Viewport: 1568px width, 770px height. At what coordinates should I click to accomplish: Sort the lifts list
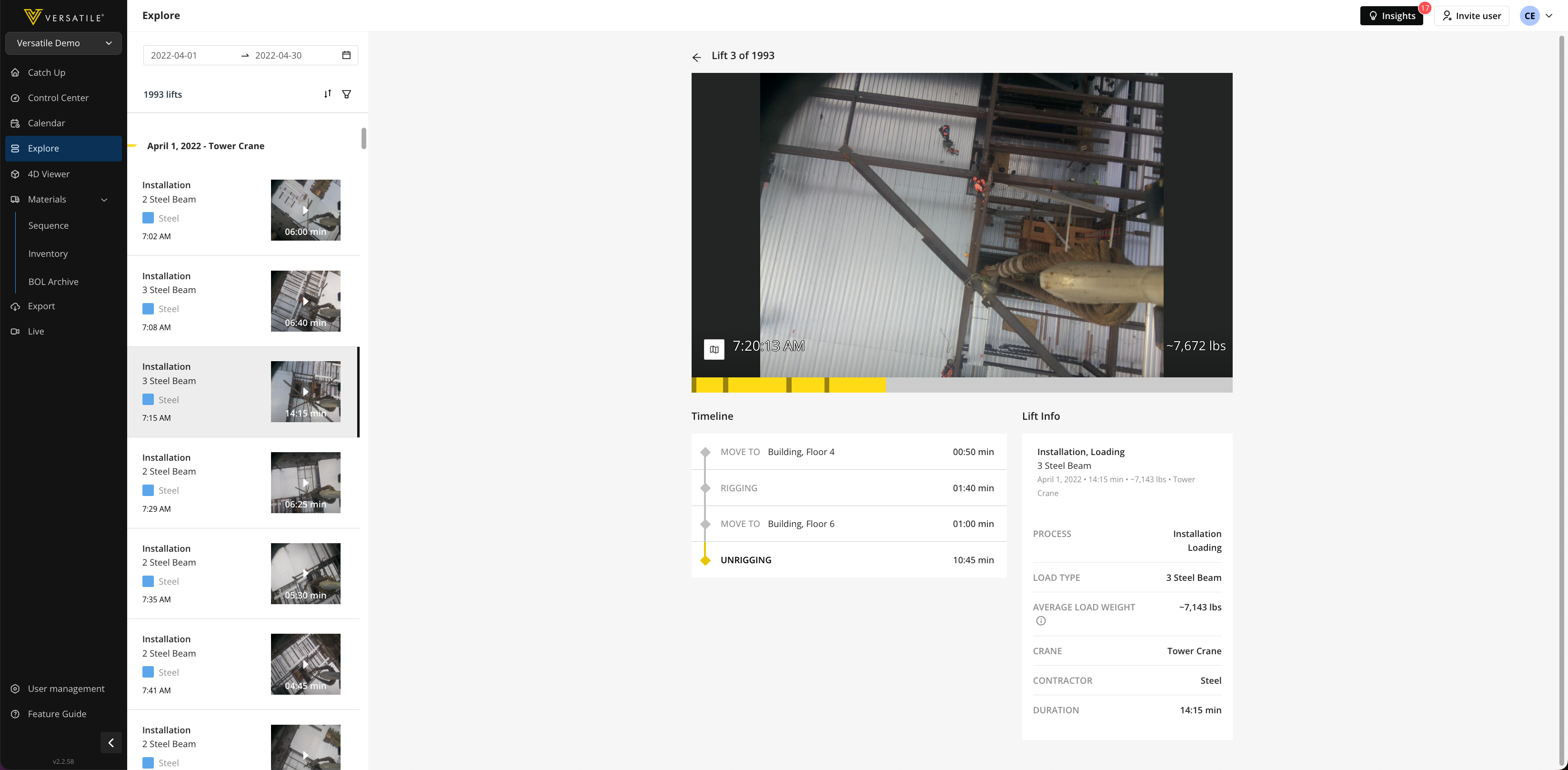point(328,94)
